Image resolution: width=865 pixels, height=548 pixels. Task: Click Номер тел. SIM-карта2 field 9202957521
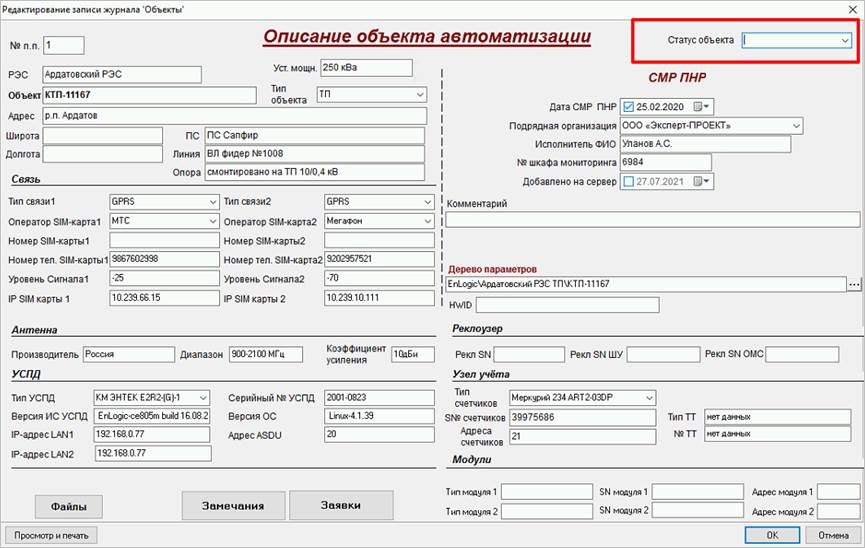(x=380, y=259)
